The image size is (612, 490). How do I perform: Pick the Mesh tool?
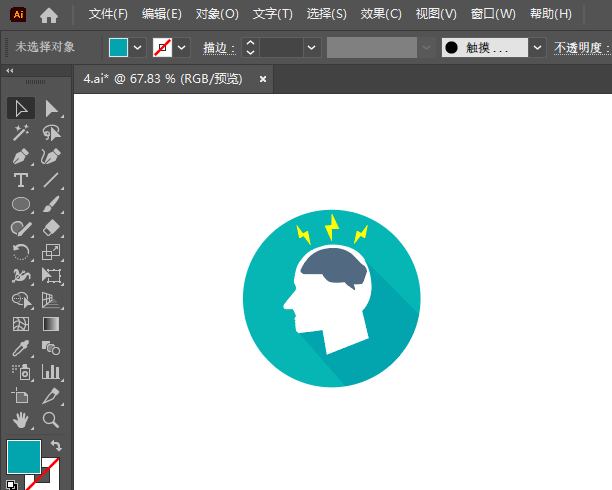[x=21, y=324]
